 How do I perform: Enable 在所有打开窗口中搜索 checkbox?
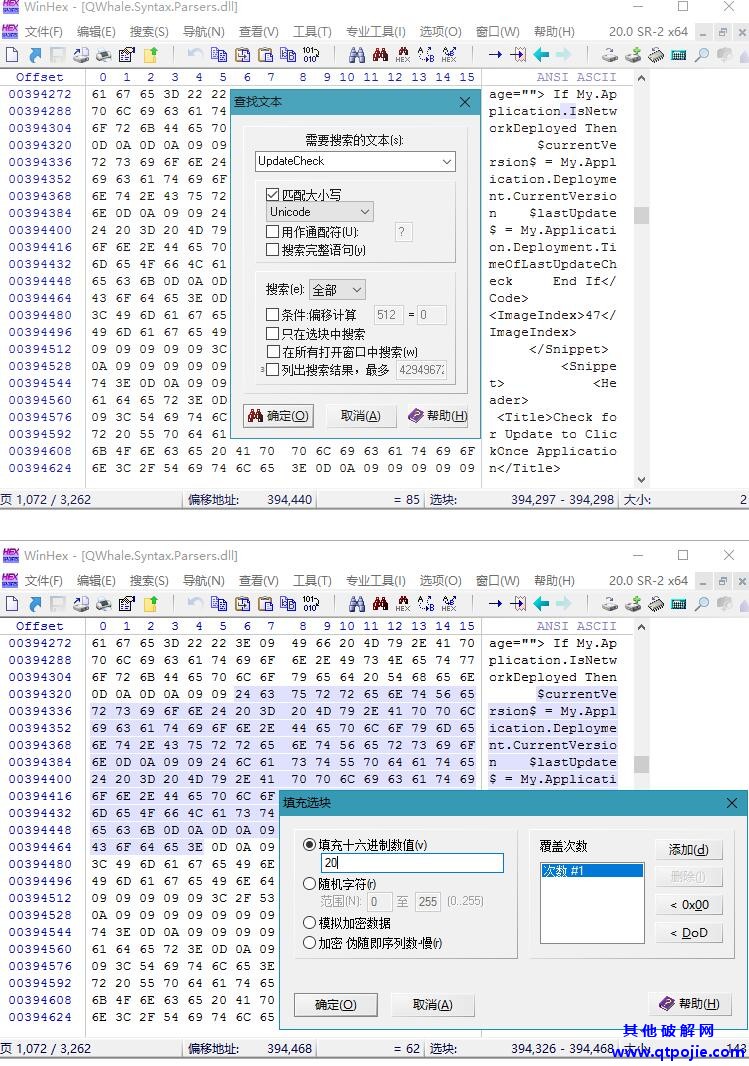pos(273,351)
